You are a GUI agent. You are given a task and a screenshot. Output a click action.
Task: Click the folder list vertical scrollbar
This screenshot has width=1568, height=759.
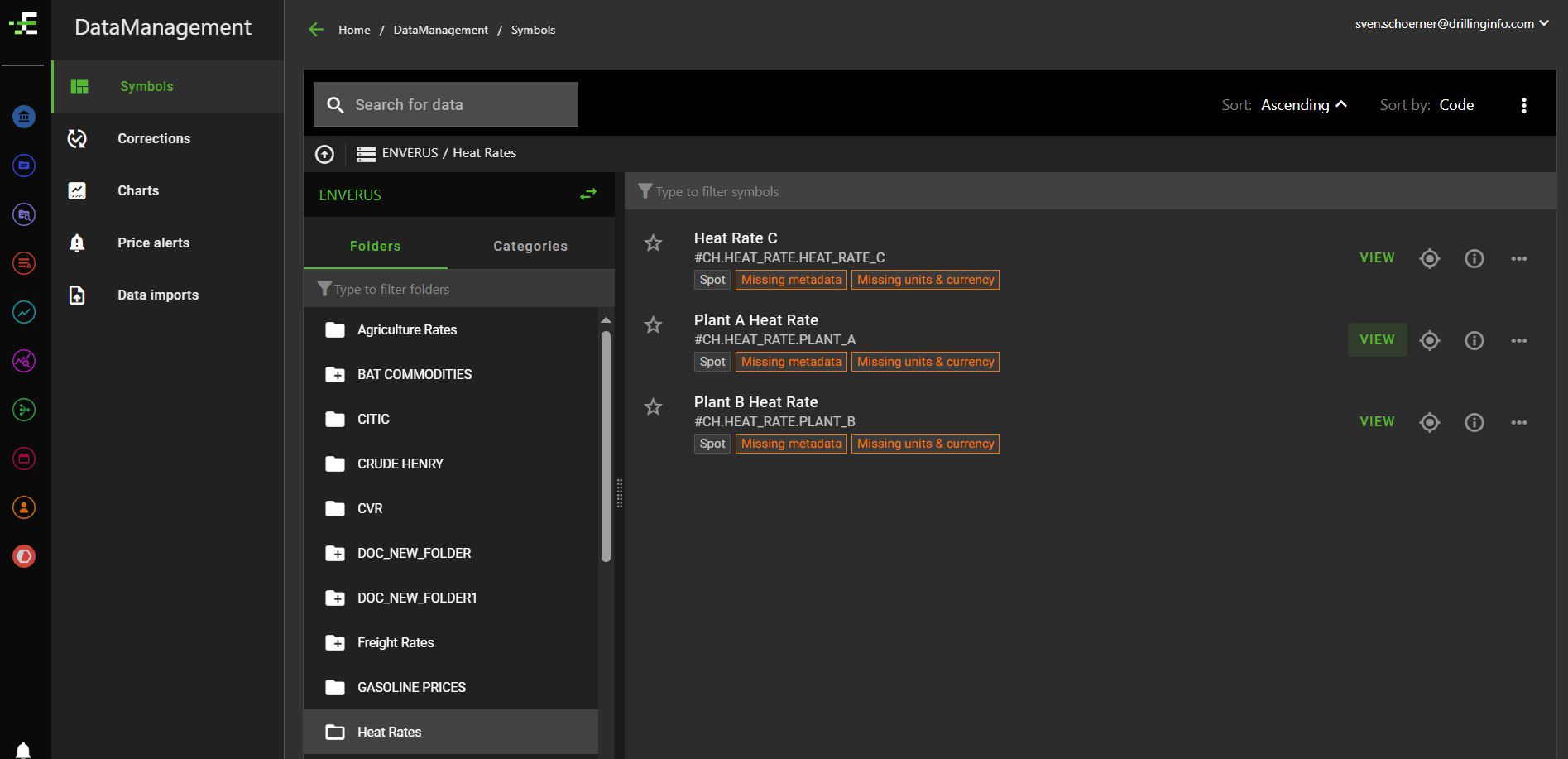606,447
